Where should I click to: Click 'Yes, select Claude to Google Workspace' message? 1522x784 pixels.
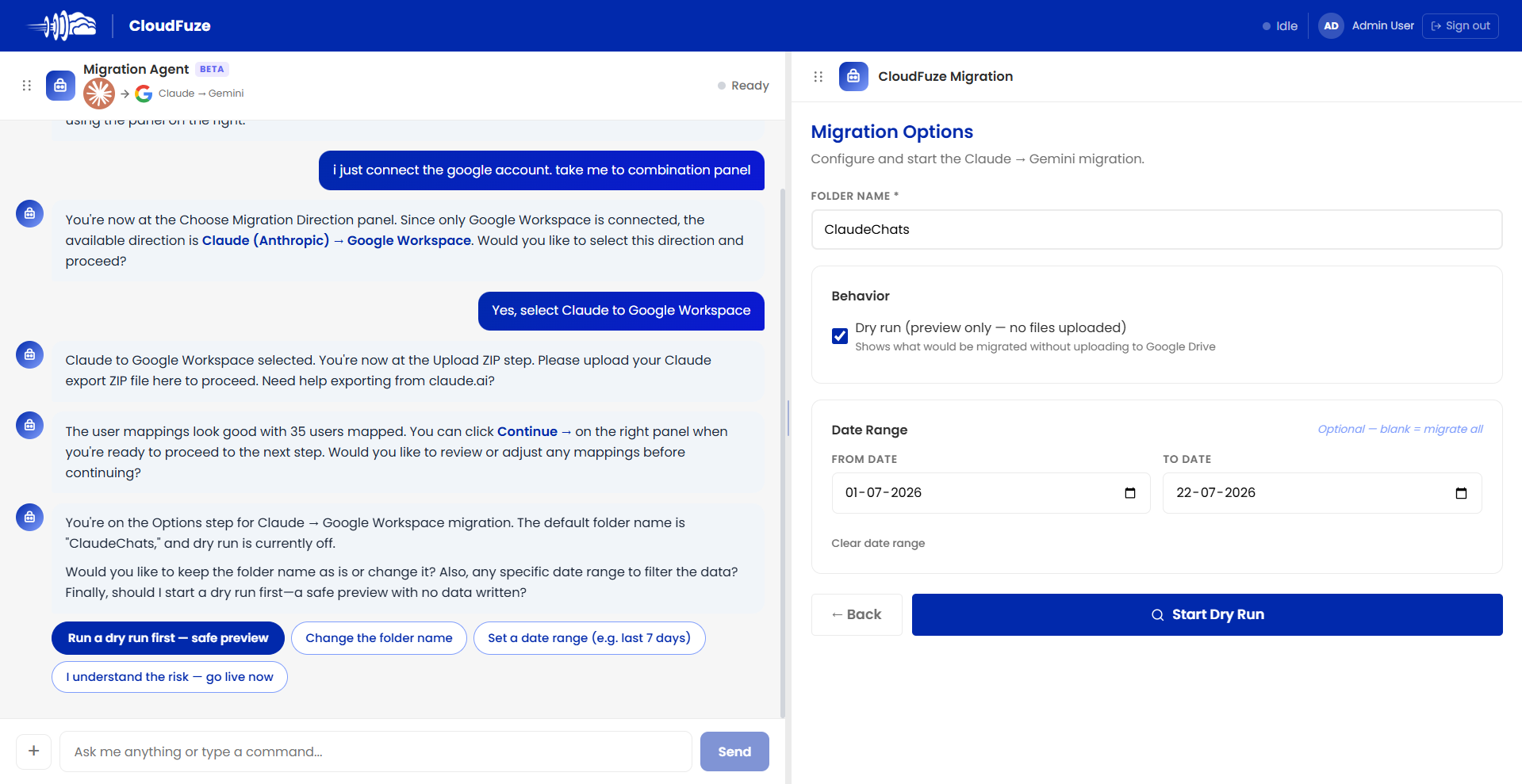tap(621, 311)
